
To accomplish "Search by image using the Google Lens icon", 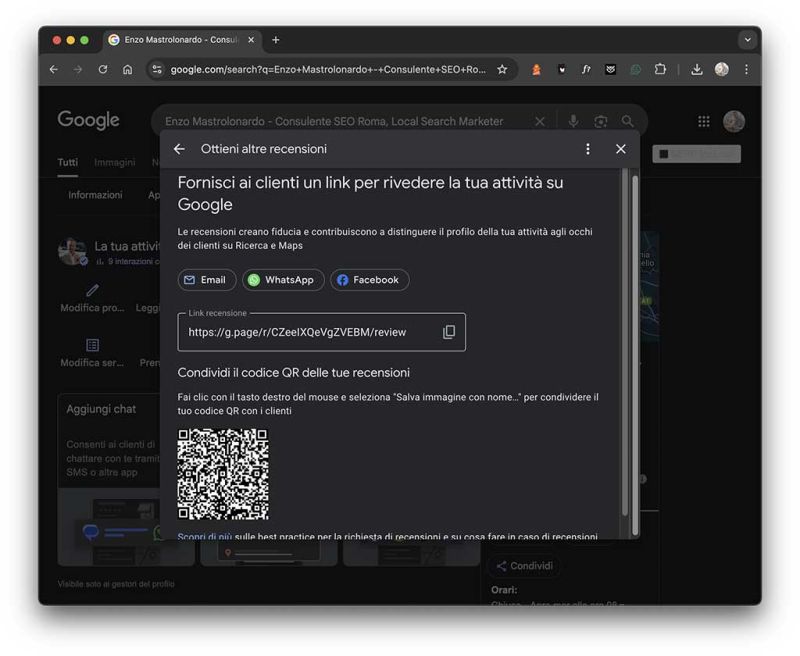I will coord(601,120).
